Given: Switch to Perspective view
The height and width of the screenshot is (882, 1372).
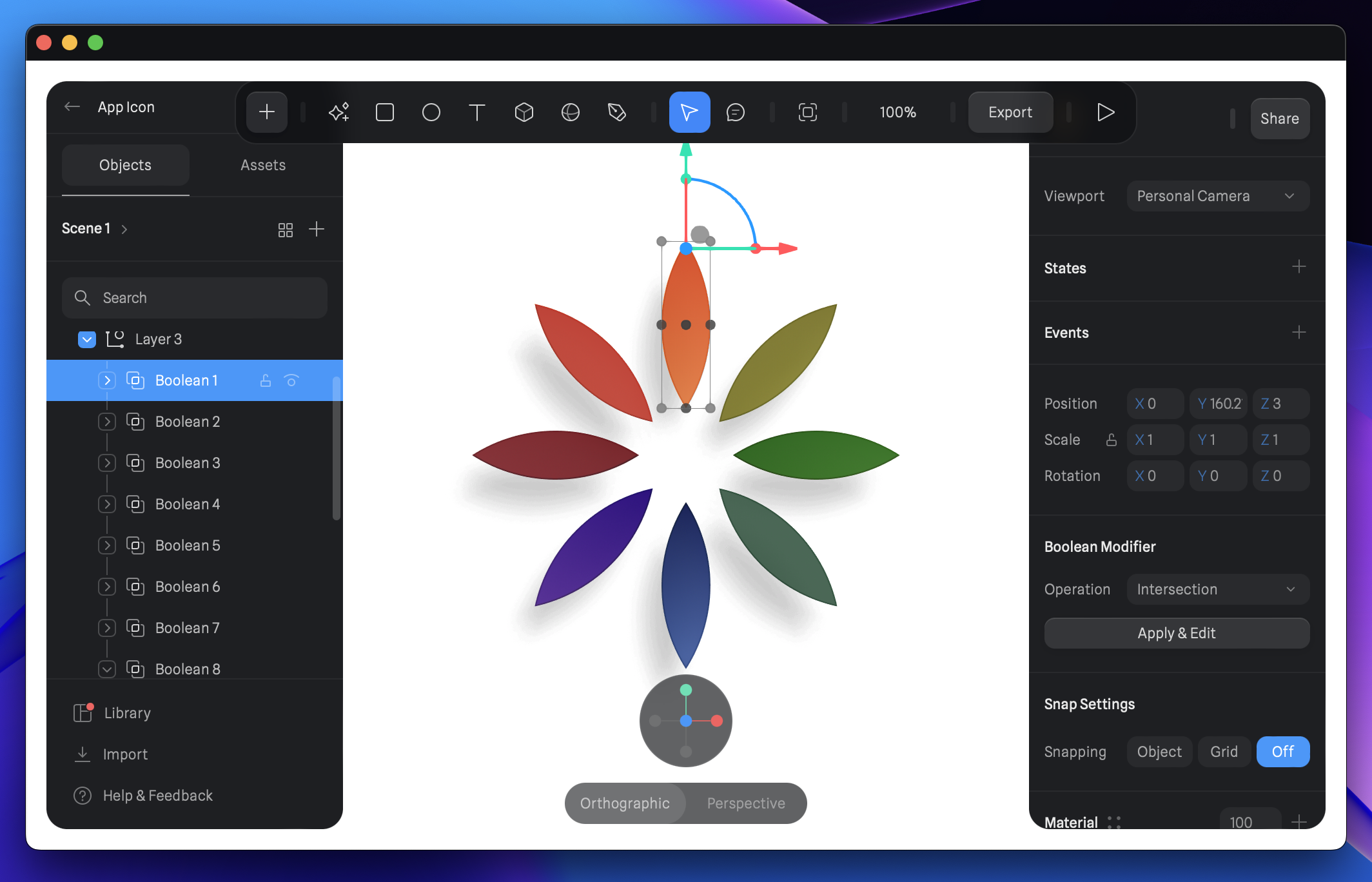Looking at the screenshot, I should coord(746,803).
